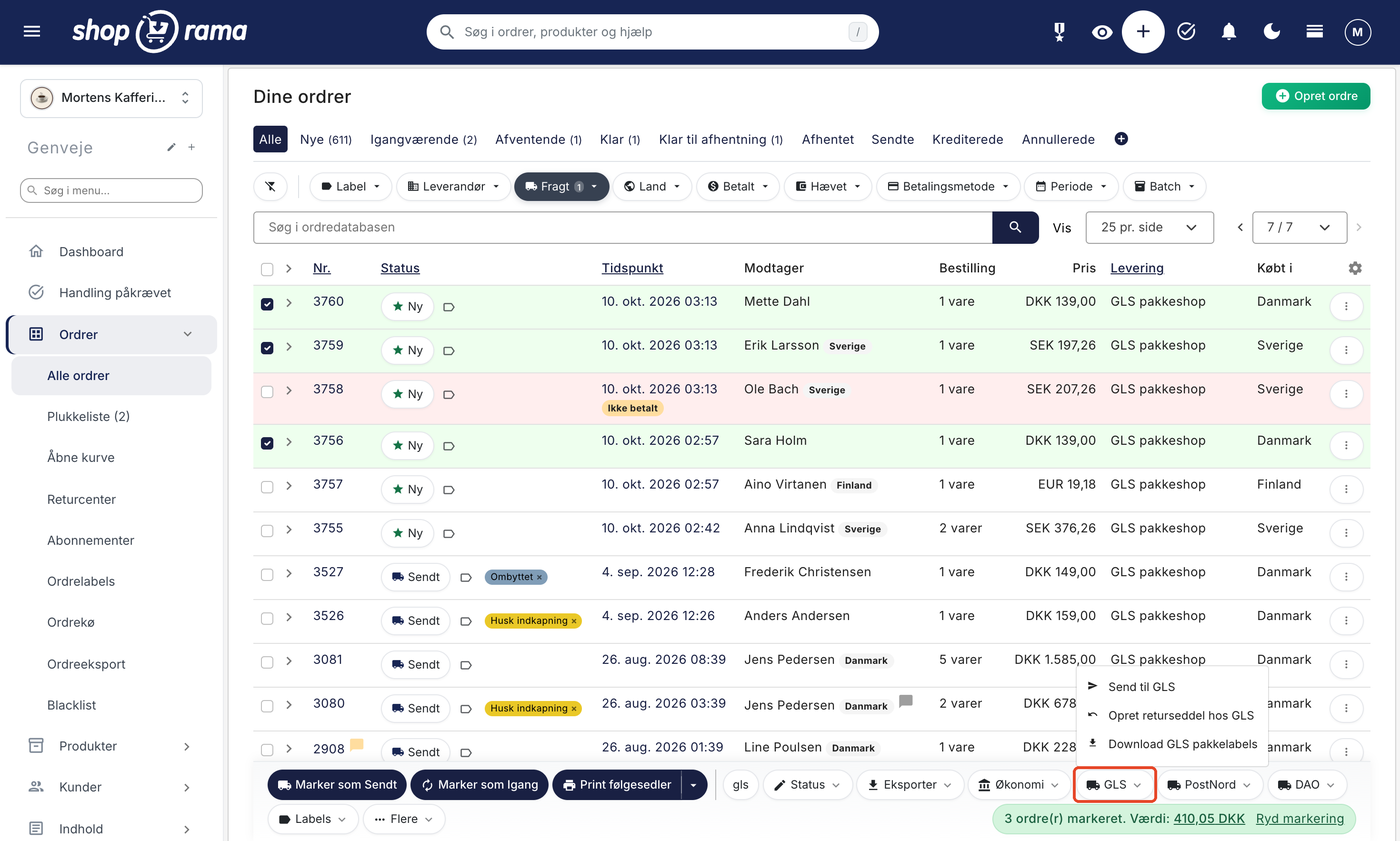Open three-dot menu for order 3760
The width and height of the screenshot is (1400, 841).
tap(1347, 306)
